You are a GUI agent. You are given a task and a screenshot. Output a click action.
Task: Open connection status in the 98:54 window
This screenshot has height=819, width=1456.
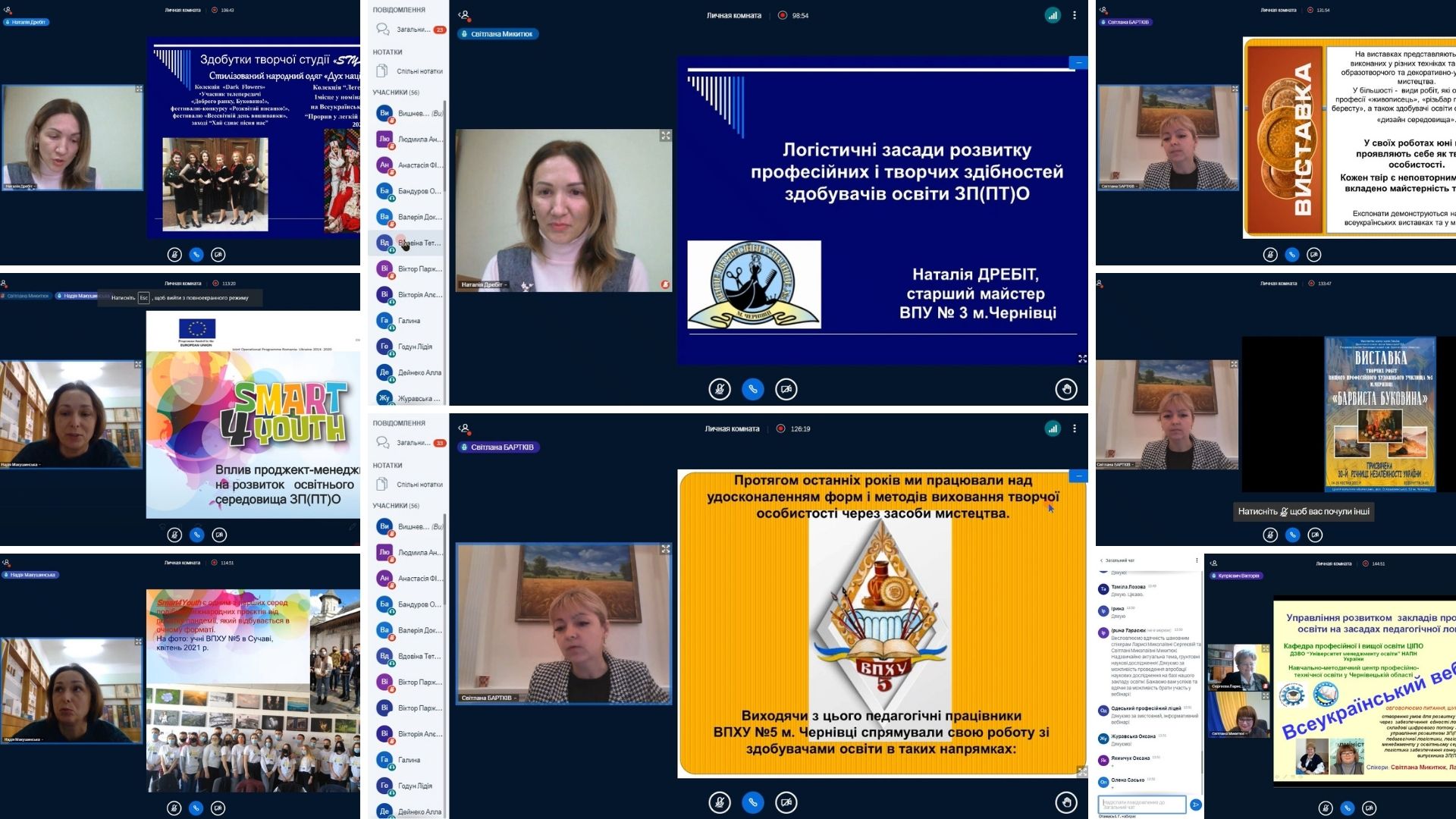coord(1053,15)
